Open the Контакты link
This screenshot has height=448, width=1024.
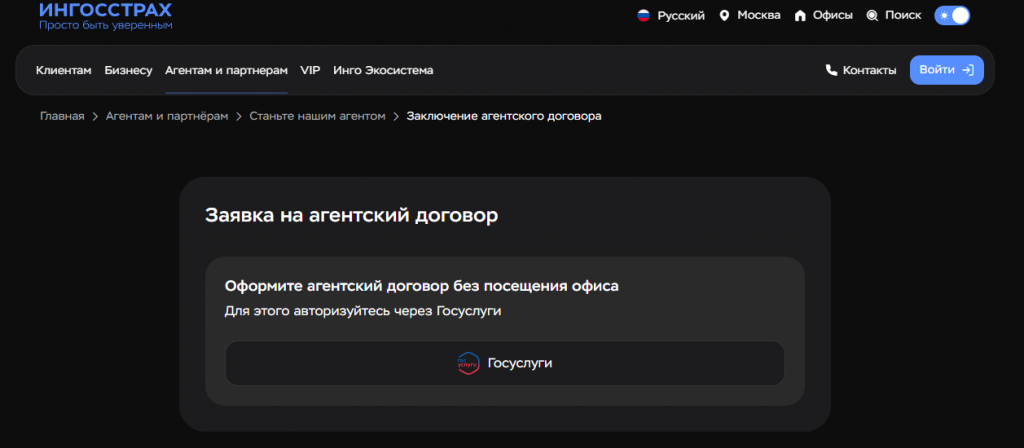(x=869, y=70)
